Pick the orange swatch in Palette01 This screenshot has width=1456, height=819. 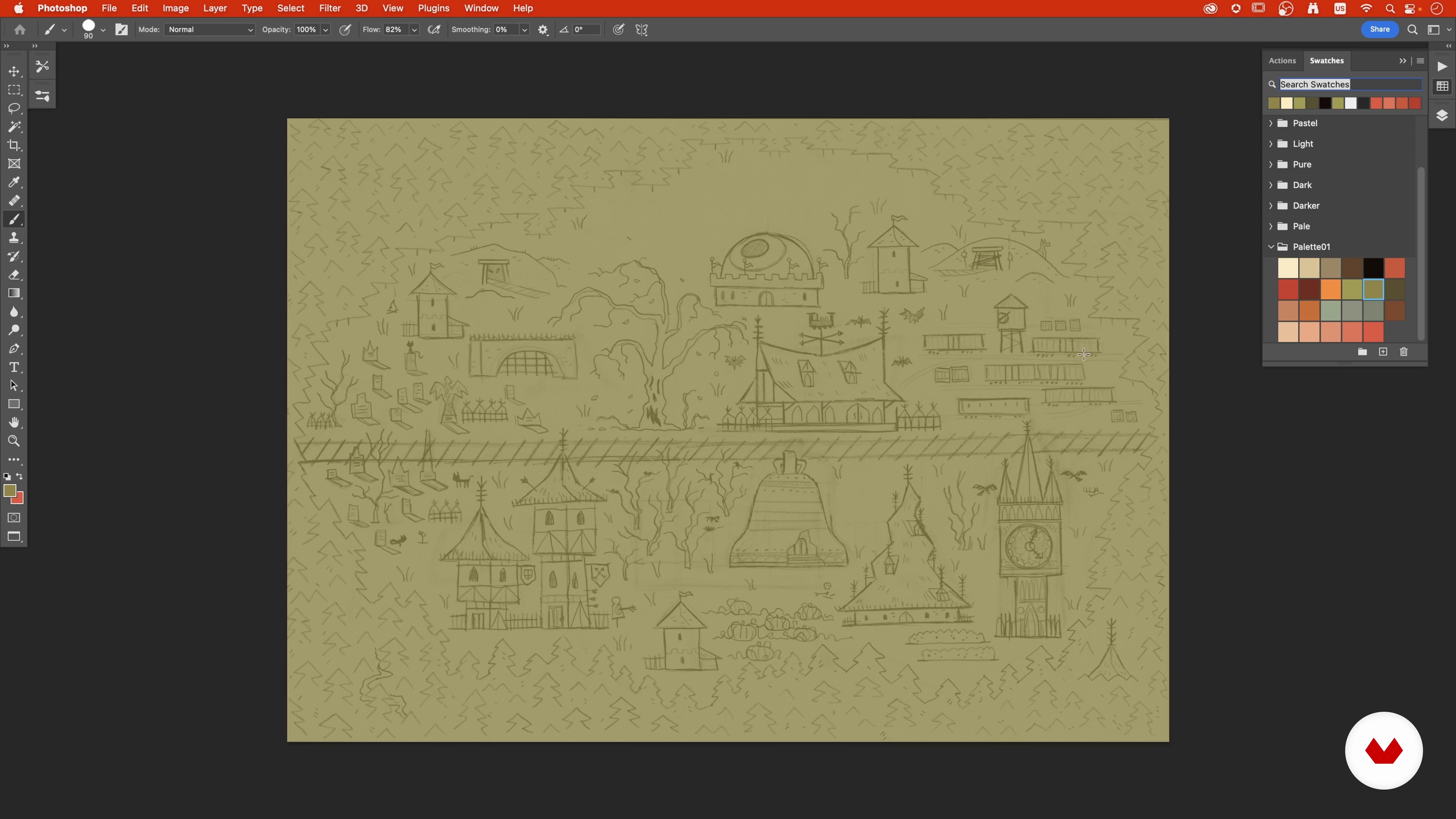tap(1330, 289)
